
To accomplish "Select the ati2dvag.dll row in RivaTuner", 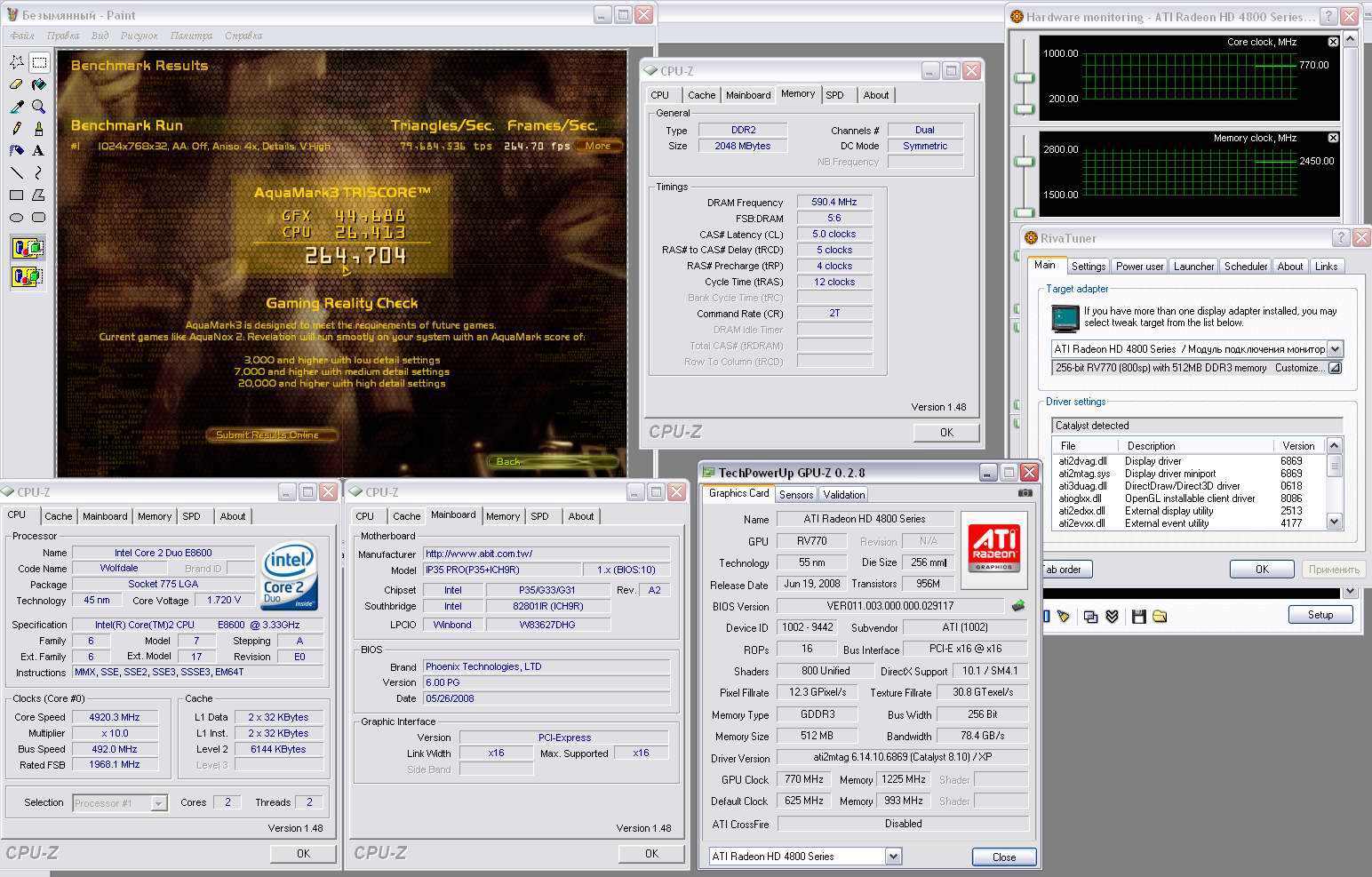I will tap(1188, 461).
